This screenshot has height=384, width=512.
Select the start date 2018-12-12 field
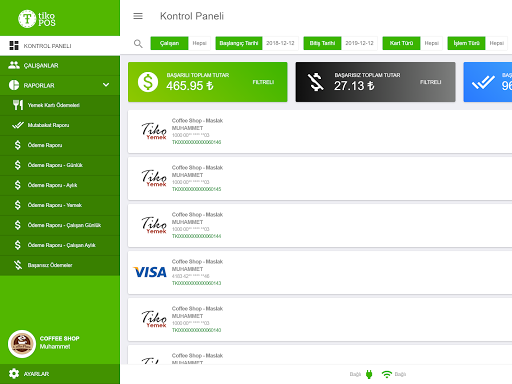point(280,43)
